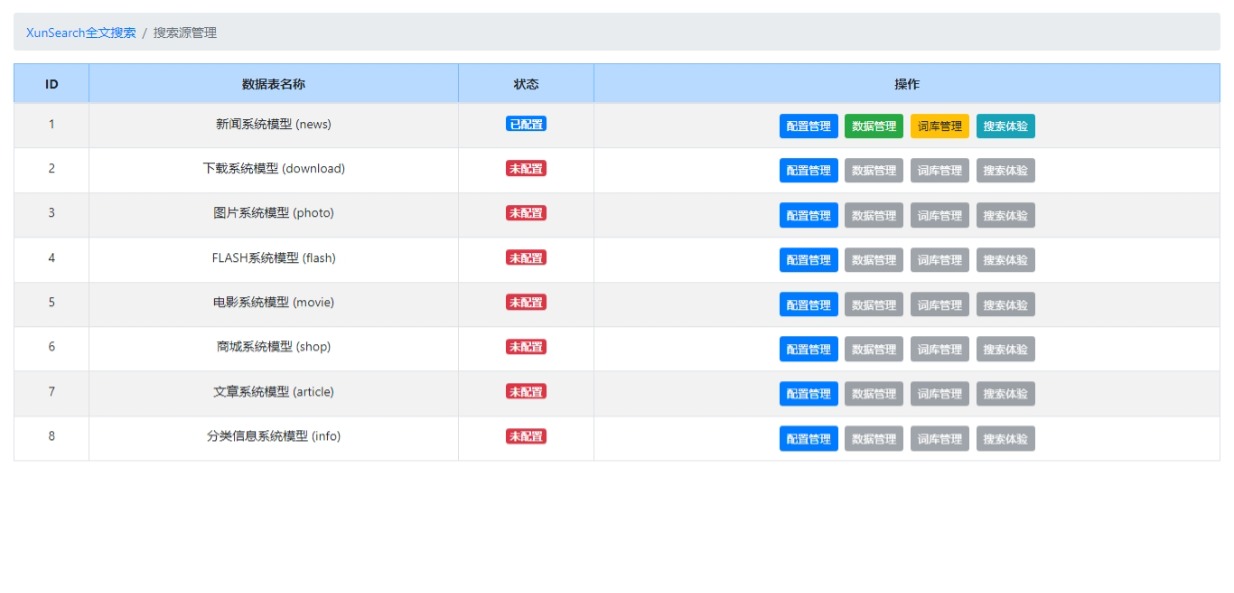This screenshot has height=593, width=1234.
Task: Click 词库管理 in the info row
Action: click(x=940, y=438)
